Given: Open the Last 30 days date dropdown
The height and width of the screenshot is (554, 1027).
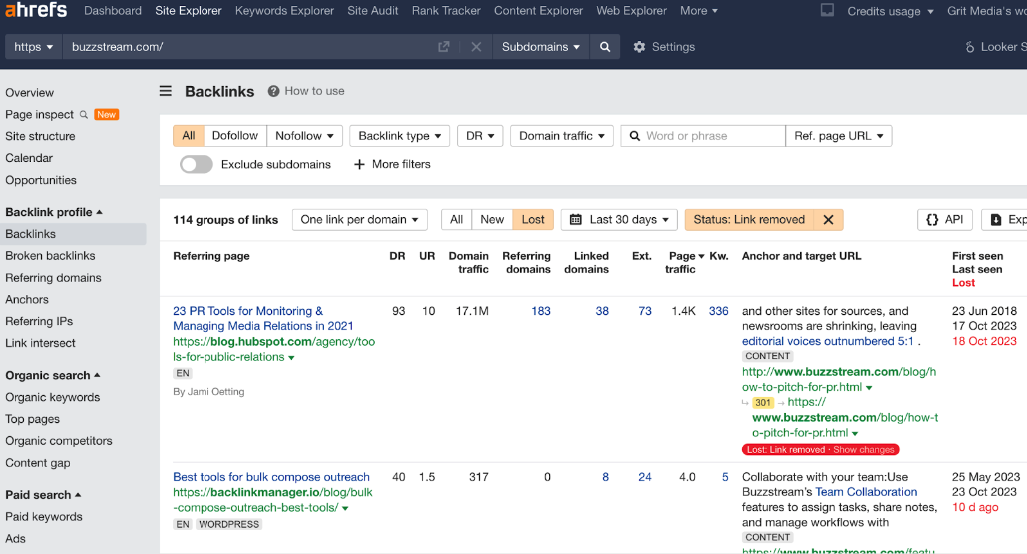Looking at the screenshot, I should pos(619,220).
